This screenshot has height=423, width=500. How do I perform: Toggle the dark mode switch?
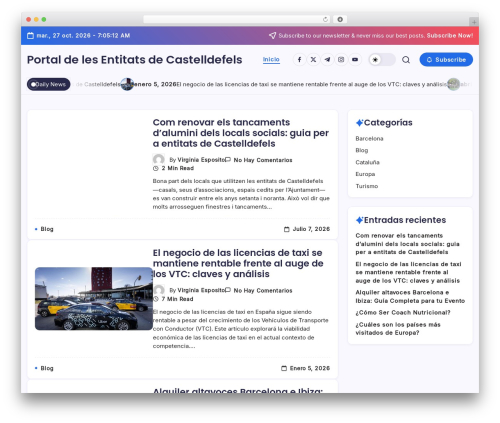(x=382, y=60)
